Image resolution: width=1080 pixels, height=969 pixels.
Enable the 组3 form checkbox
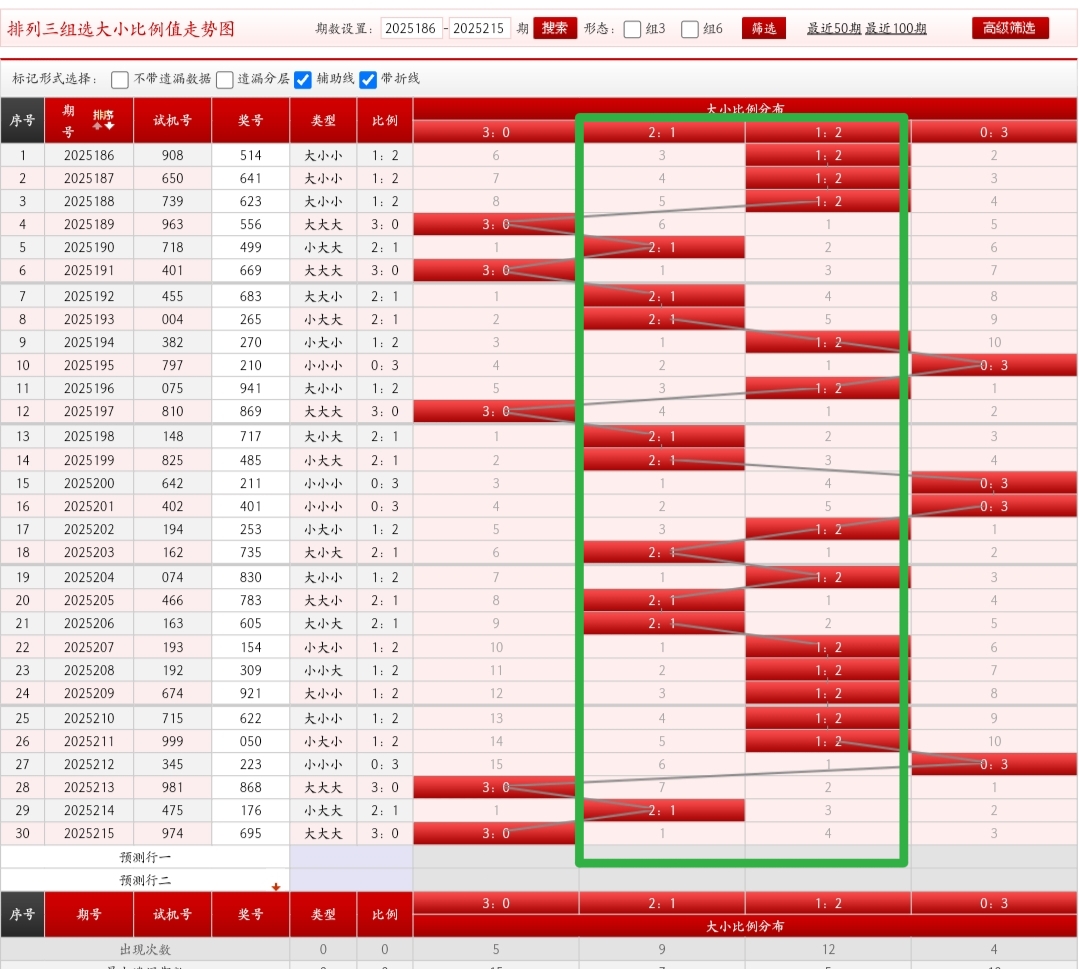(x=632, y=29)
